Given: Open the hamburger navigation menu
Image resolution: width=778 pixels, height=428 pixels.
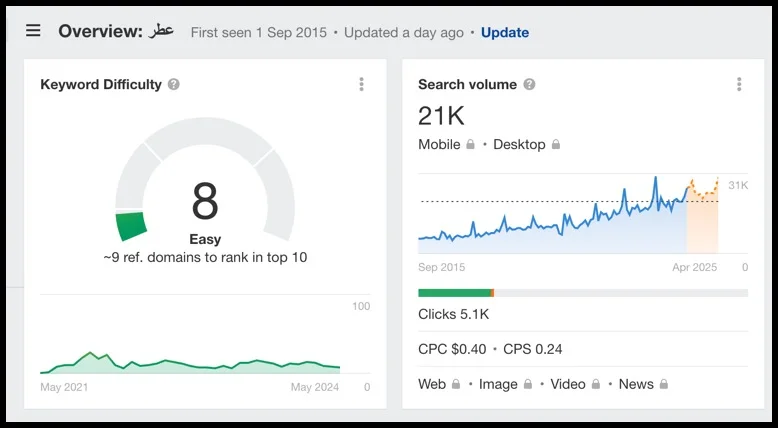Looking at the screenshot, I should click(x=33, y=31).
